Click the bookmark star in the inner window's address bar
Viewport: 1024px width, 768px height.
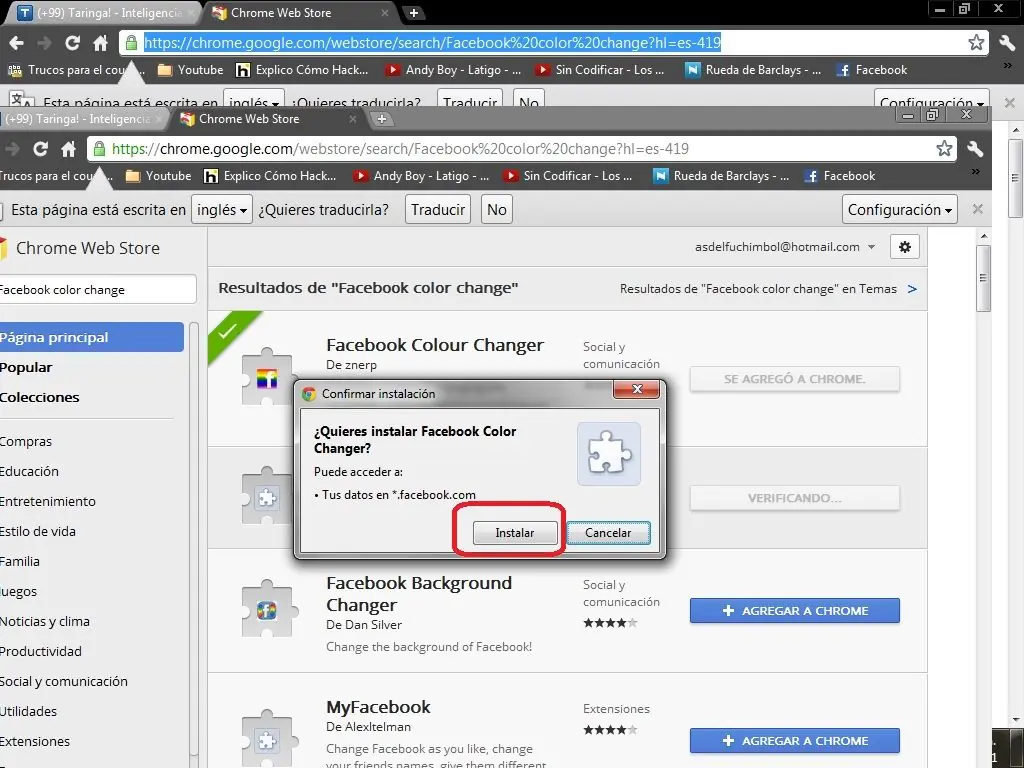pyautogui.click(x=944, y=149)
